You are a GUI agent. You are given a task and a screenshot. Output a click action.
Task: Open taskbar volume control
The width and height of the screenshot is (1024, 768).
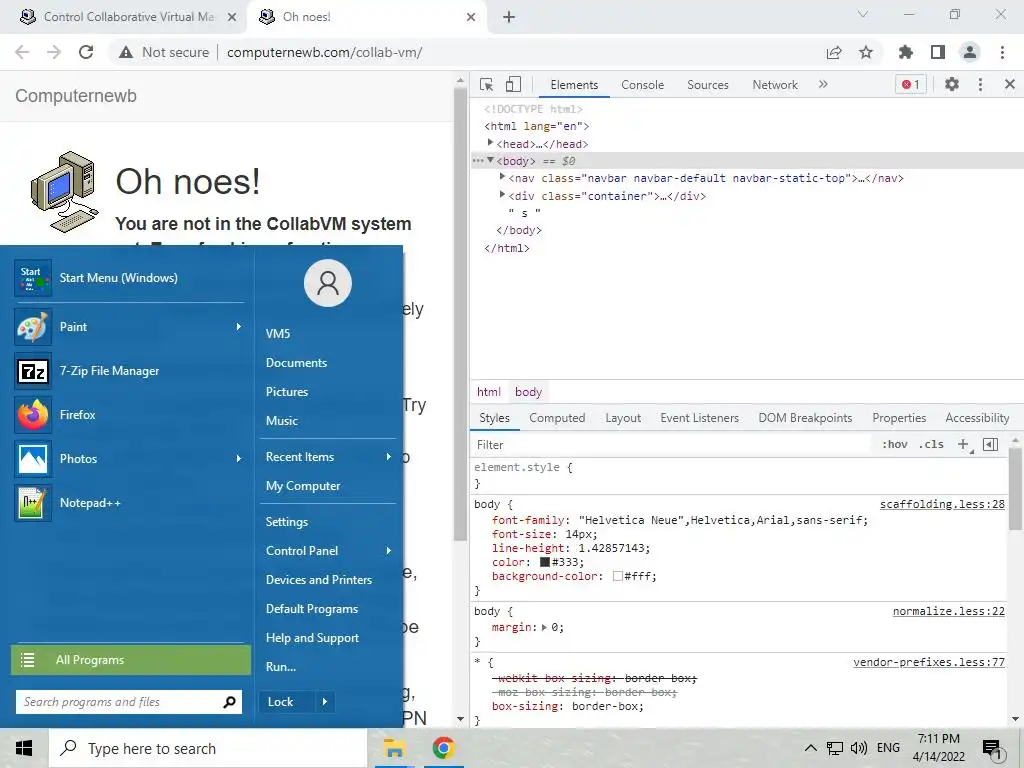click(859, 748)
